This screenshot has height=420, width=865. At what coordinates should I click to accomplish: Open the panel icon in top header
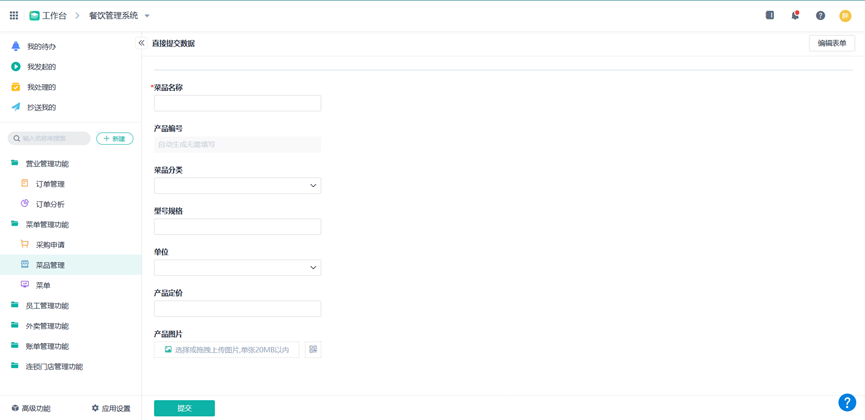[770, 16]
